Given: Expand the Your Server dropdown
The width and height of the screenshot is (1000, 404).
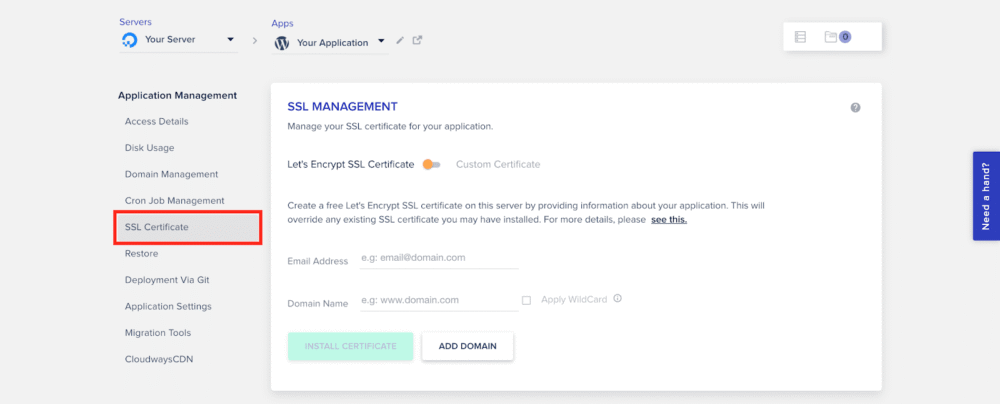Looking at the screenshot, I should pos(230,40).
